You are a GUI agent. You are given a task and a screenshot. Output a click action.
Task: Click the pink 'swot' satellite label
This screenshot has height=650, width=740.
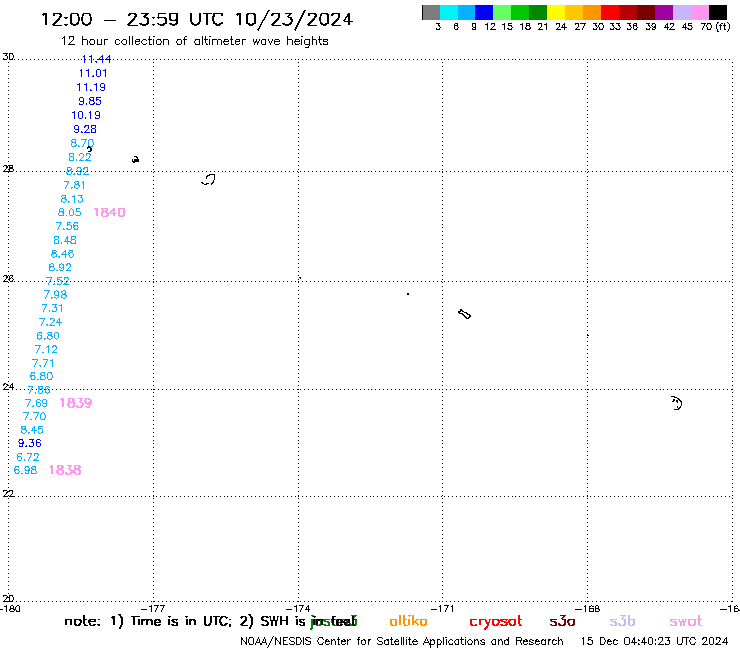tap(686, 622)
